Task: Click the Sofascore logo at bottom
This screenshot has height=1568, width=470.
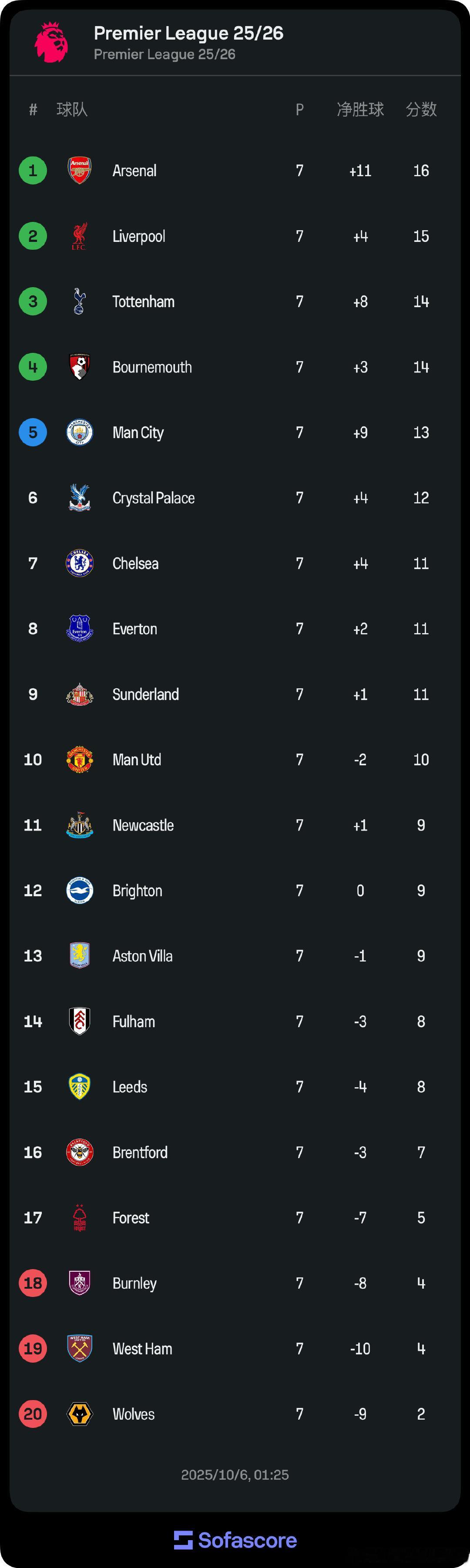Action: coord(235,1540)
